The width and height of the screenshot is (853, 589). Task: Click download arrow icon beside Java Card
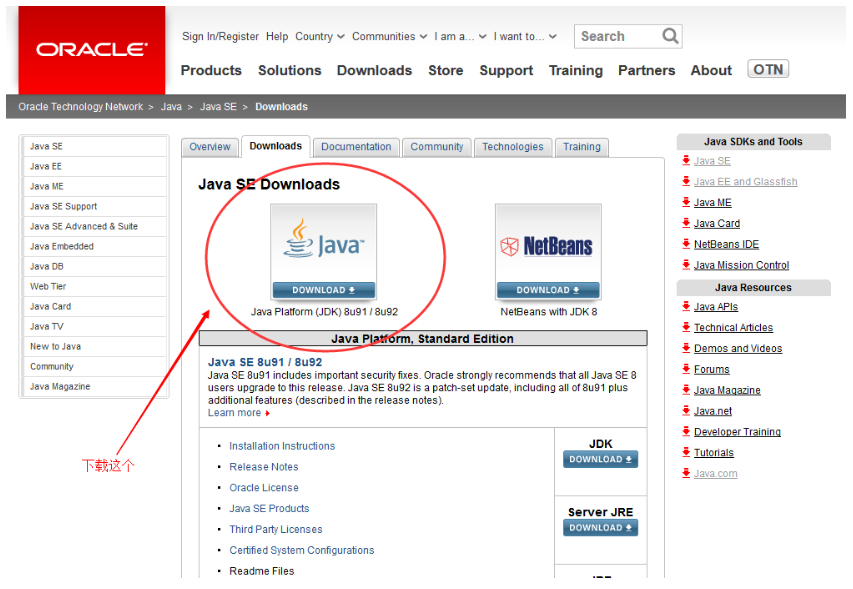(686, 223)
